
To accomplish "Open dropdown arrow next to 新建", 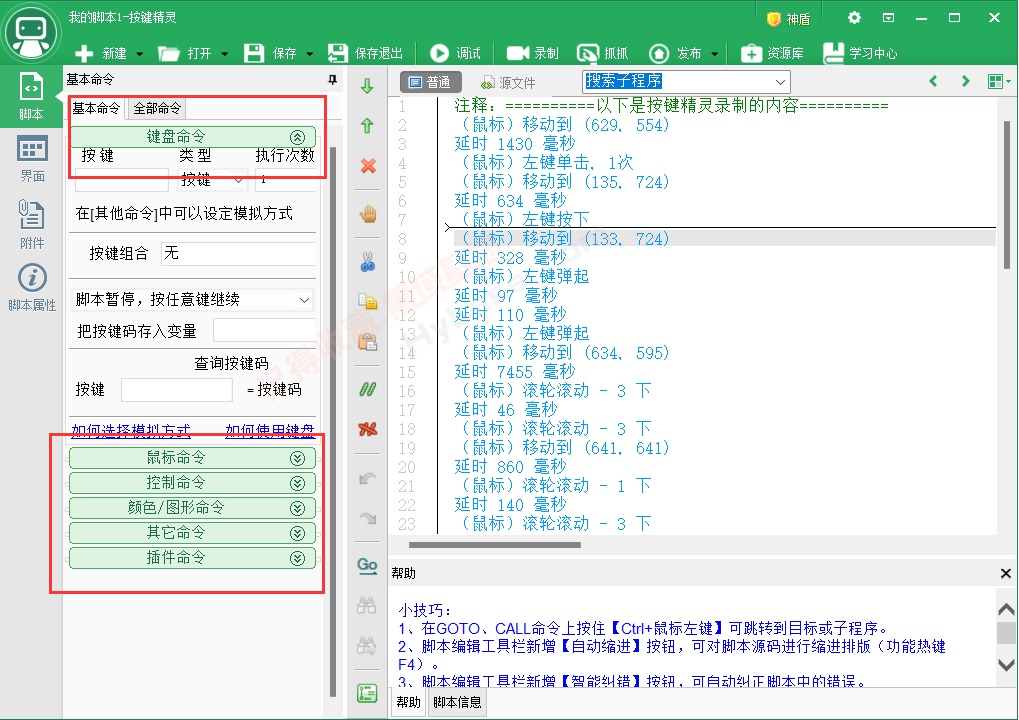I will 140,54.
